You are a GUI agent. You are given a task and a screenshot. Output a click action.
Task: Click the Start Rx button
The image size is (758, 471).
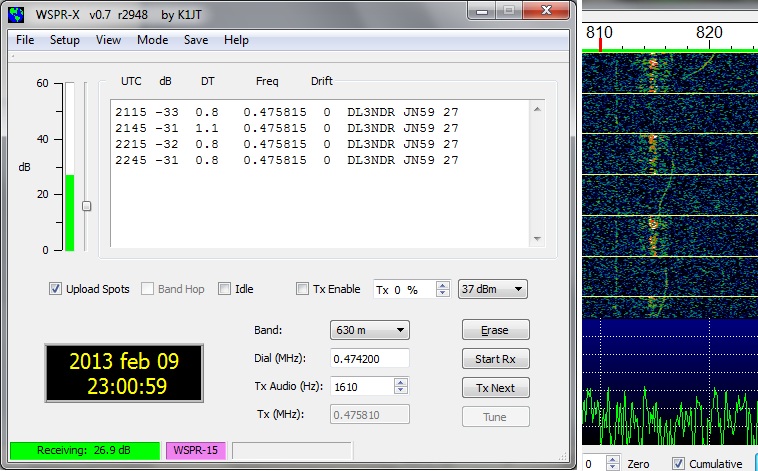[496, 359]
